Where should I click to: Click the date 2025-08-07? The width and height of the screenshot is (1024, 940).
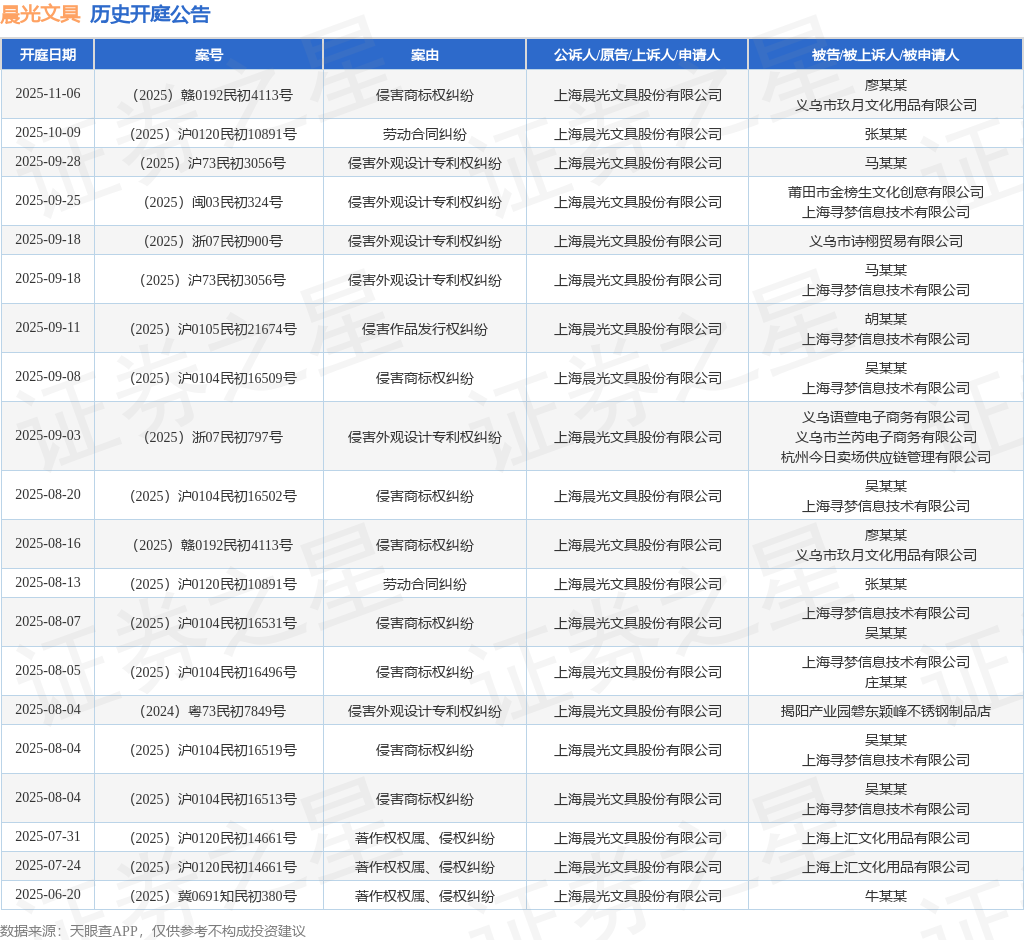click(x=48, y=621)
